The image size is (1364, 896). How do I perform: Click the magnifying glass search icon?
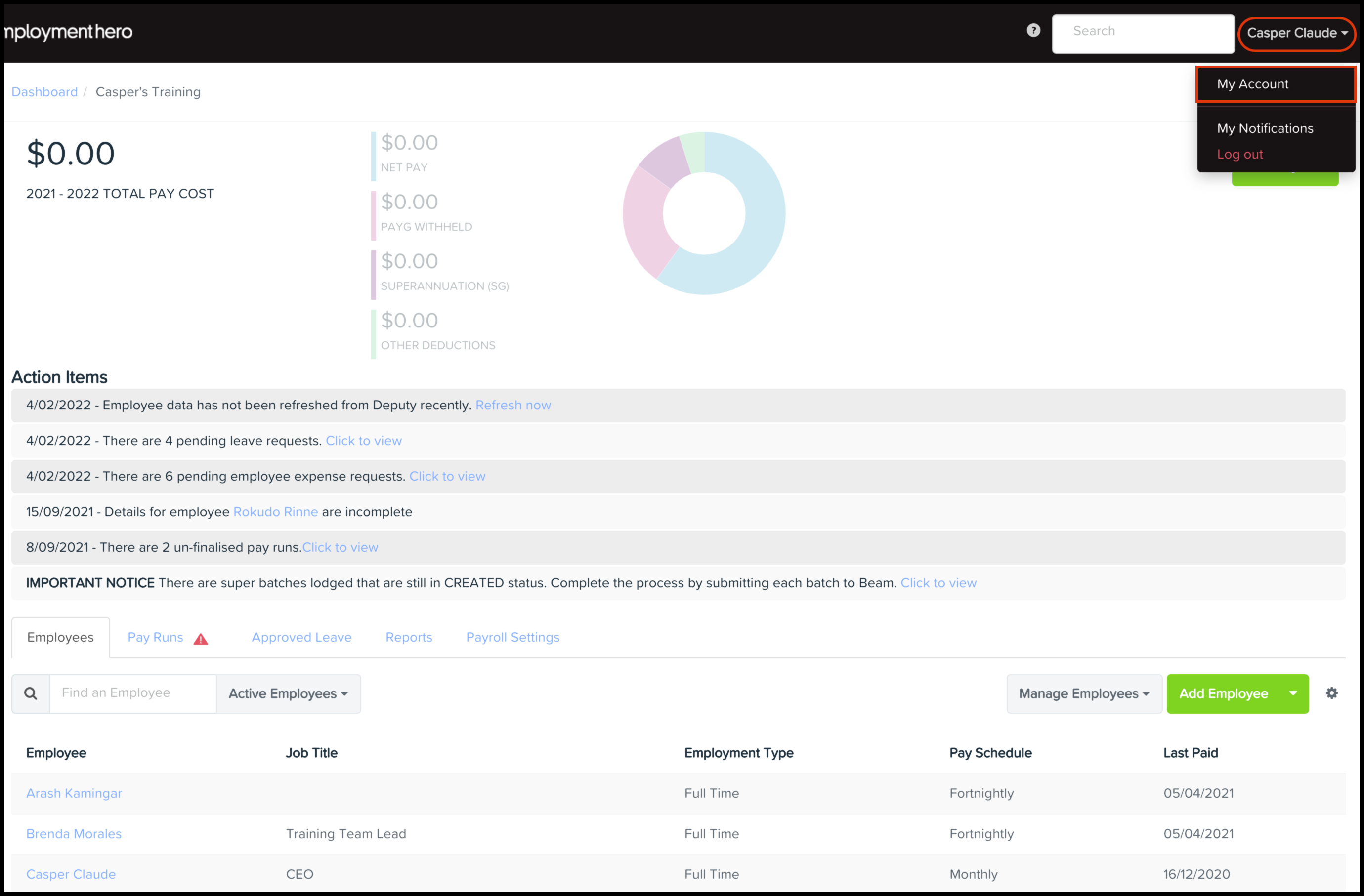(x=31, y=693)
